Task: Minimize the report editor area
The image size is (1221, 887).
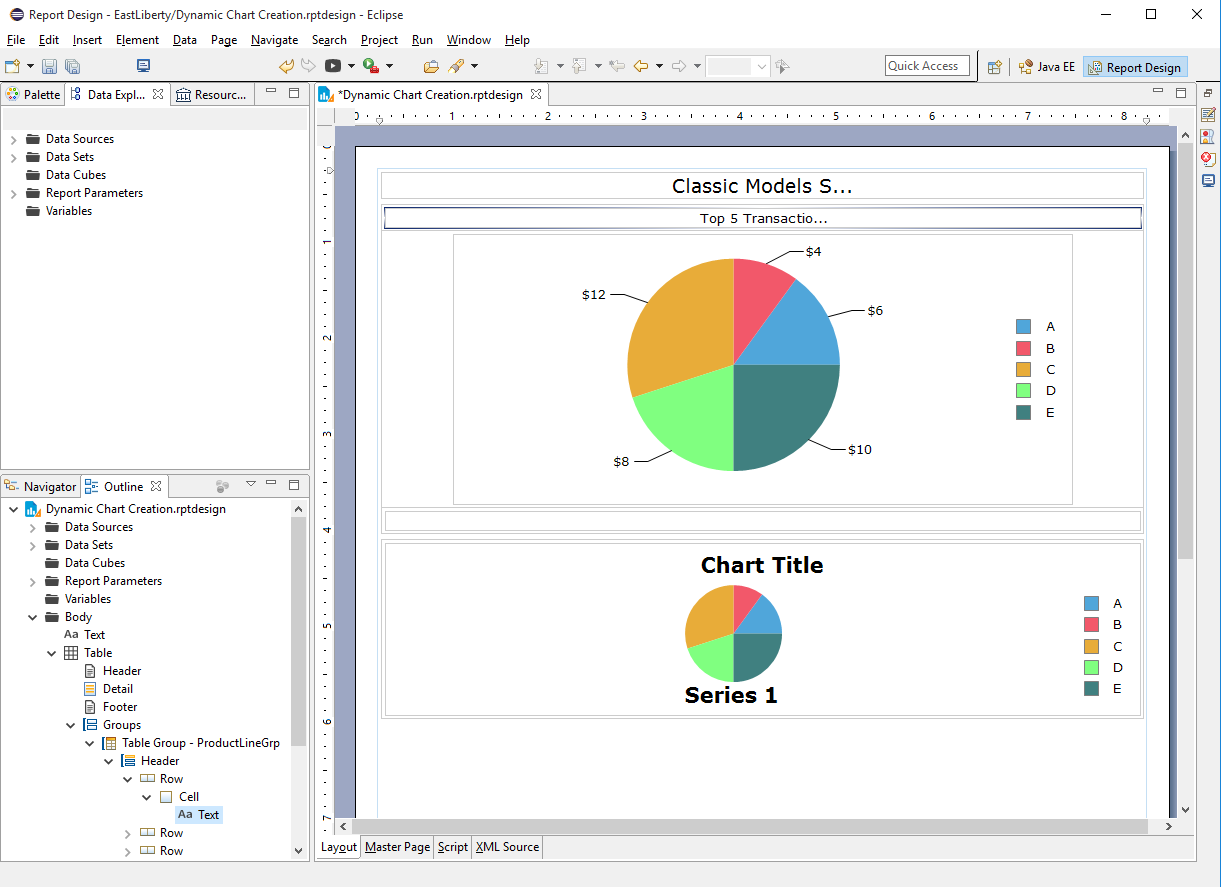Action: tap(1158, 92)
